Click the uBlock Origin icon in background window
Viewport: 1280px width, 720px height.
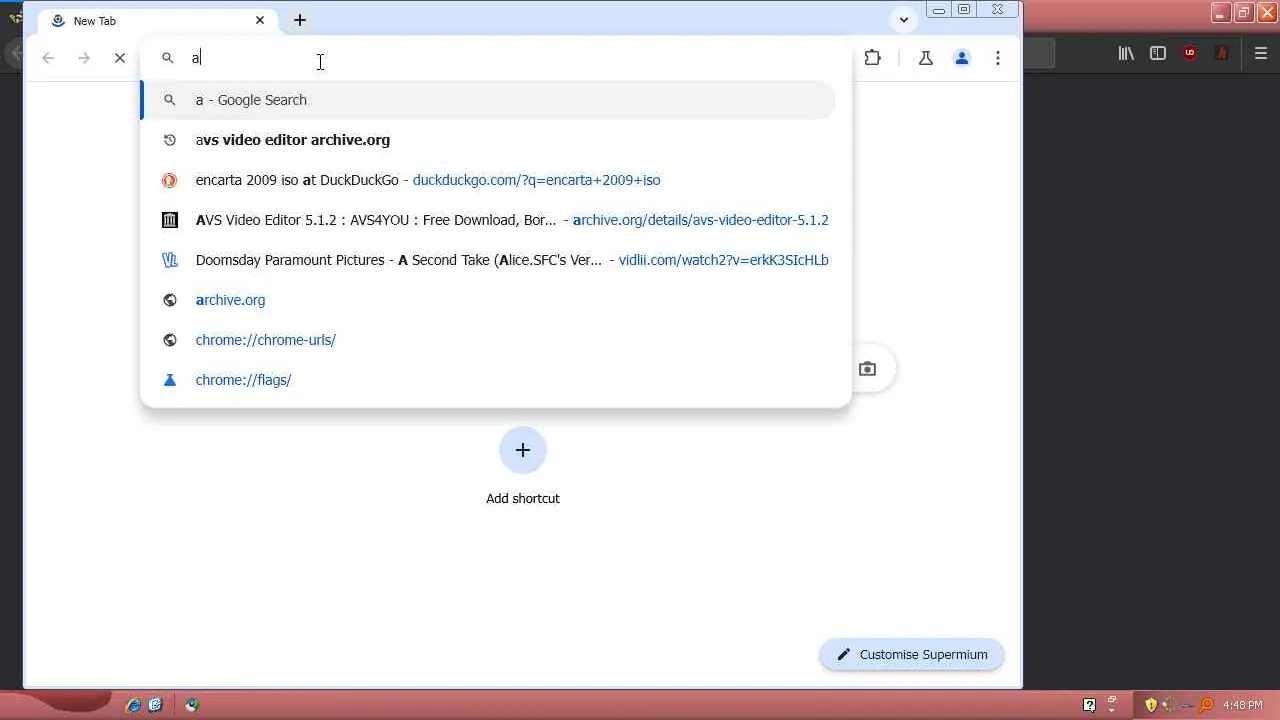1190,54
